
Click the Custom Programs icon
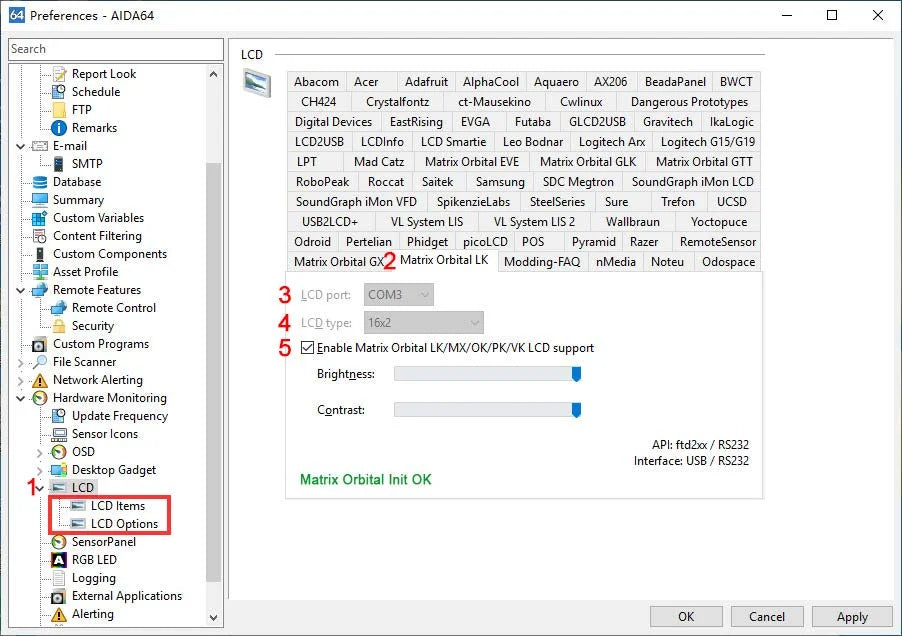[39, 344]
